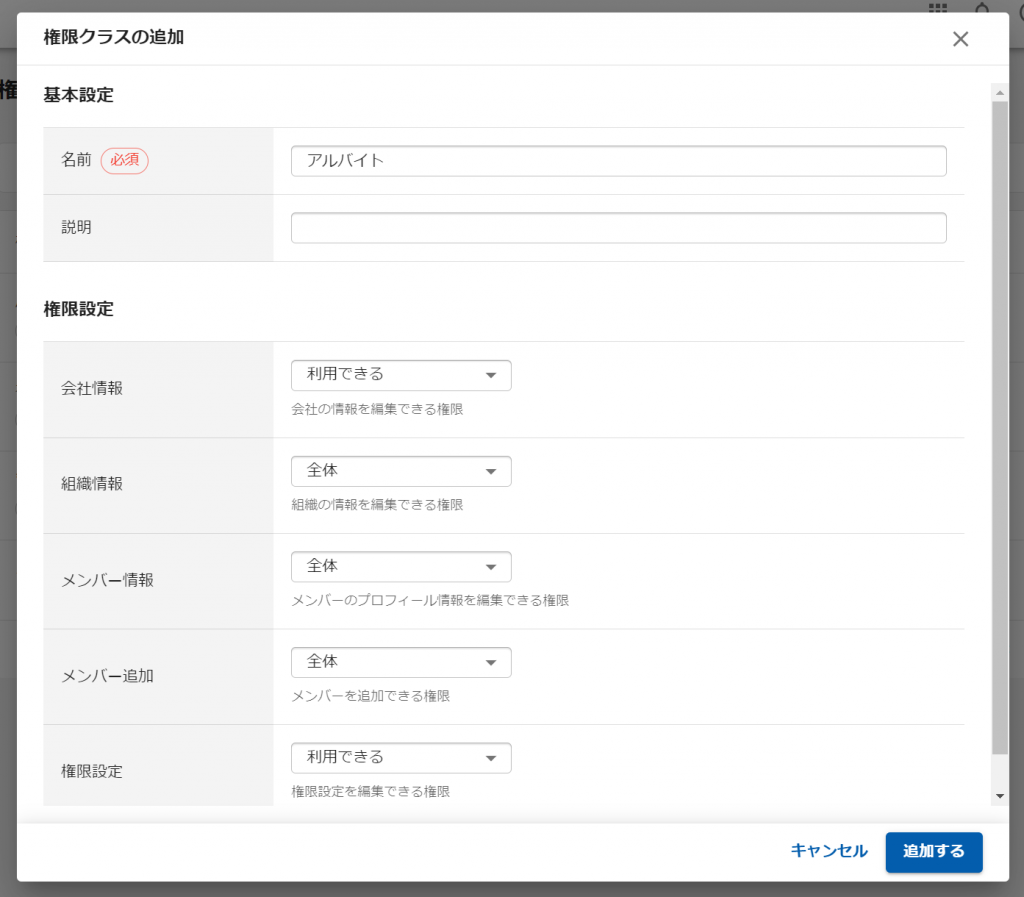The image size is (1024, 897).
Task: Click the text 権限設定を編集できる権限
Action: [x=370, y=792]
